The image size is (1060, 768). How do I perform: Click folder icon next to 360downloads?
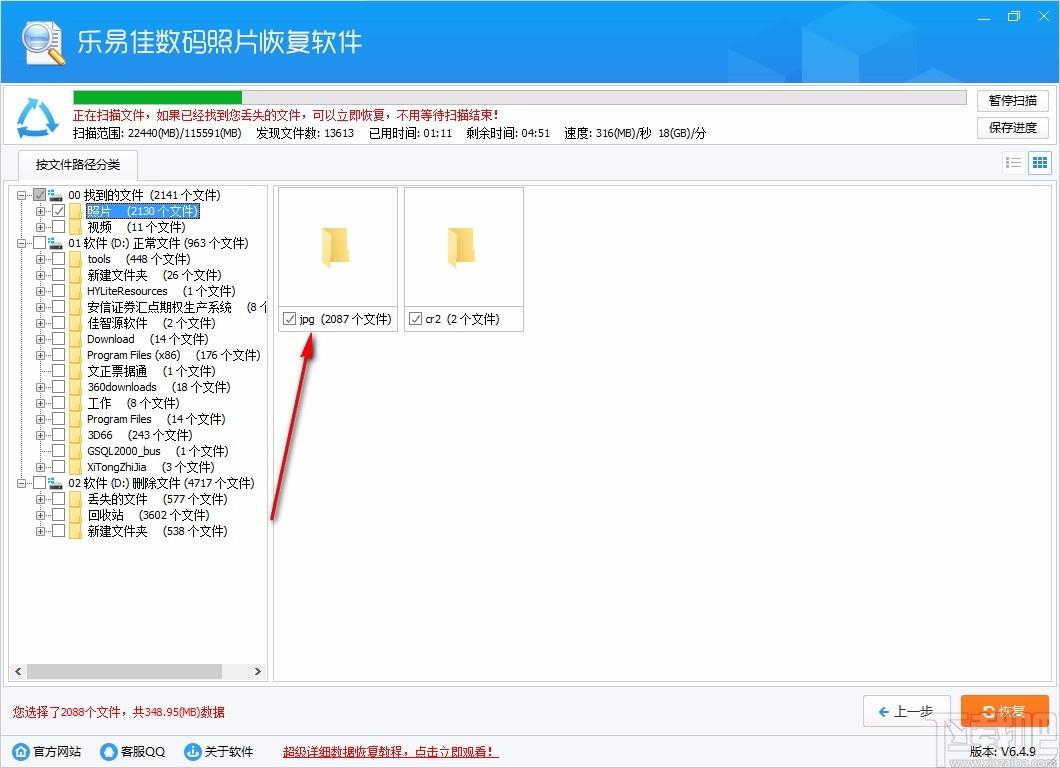pyautogui.click(x=75, y=387)
